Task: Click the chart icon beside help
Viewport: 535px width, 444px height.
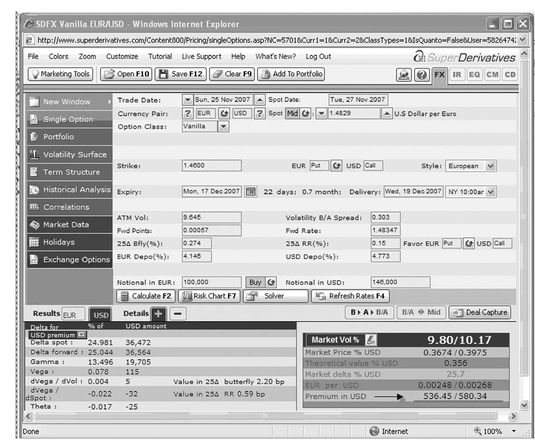Action: pos(404,75)
